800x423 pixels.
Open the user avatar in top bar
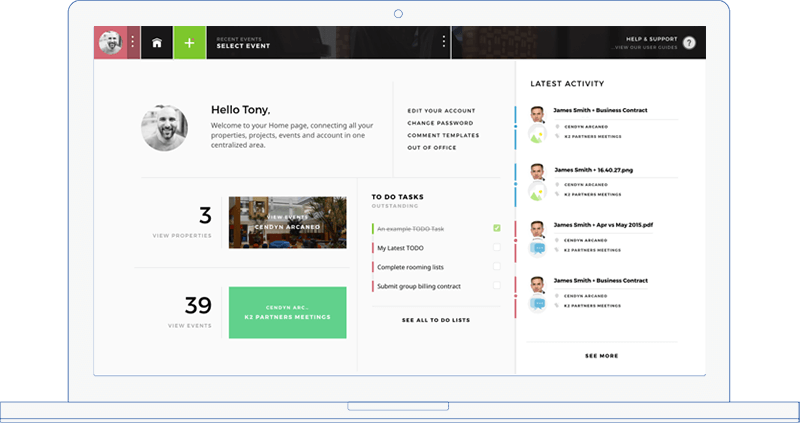pyautogui.click(x=110, y=42)
